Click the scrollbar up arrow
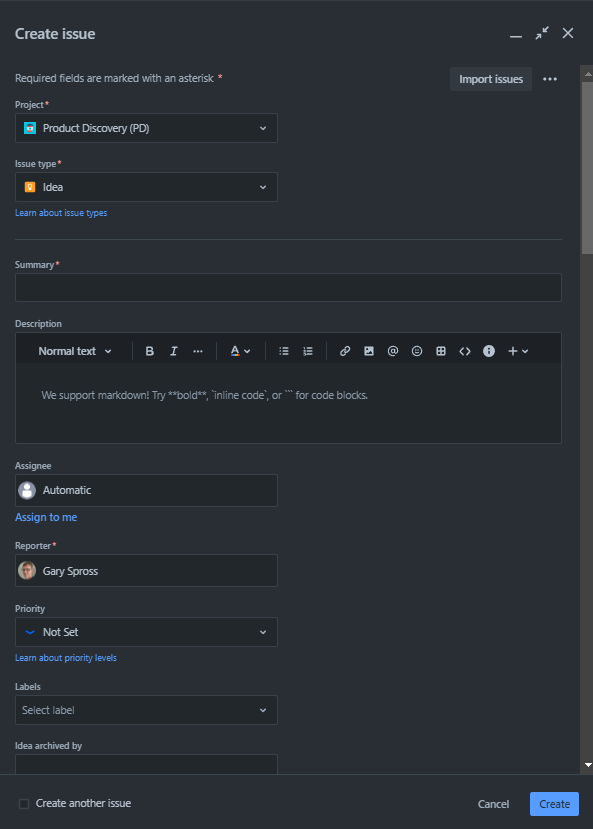This screenshot has height=829, width=593. [588, 75]
